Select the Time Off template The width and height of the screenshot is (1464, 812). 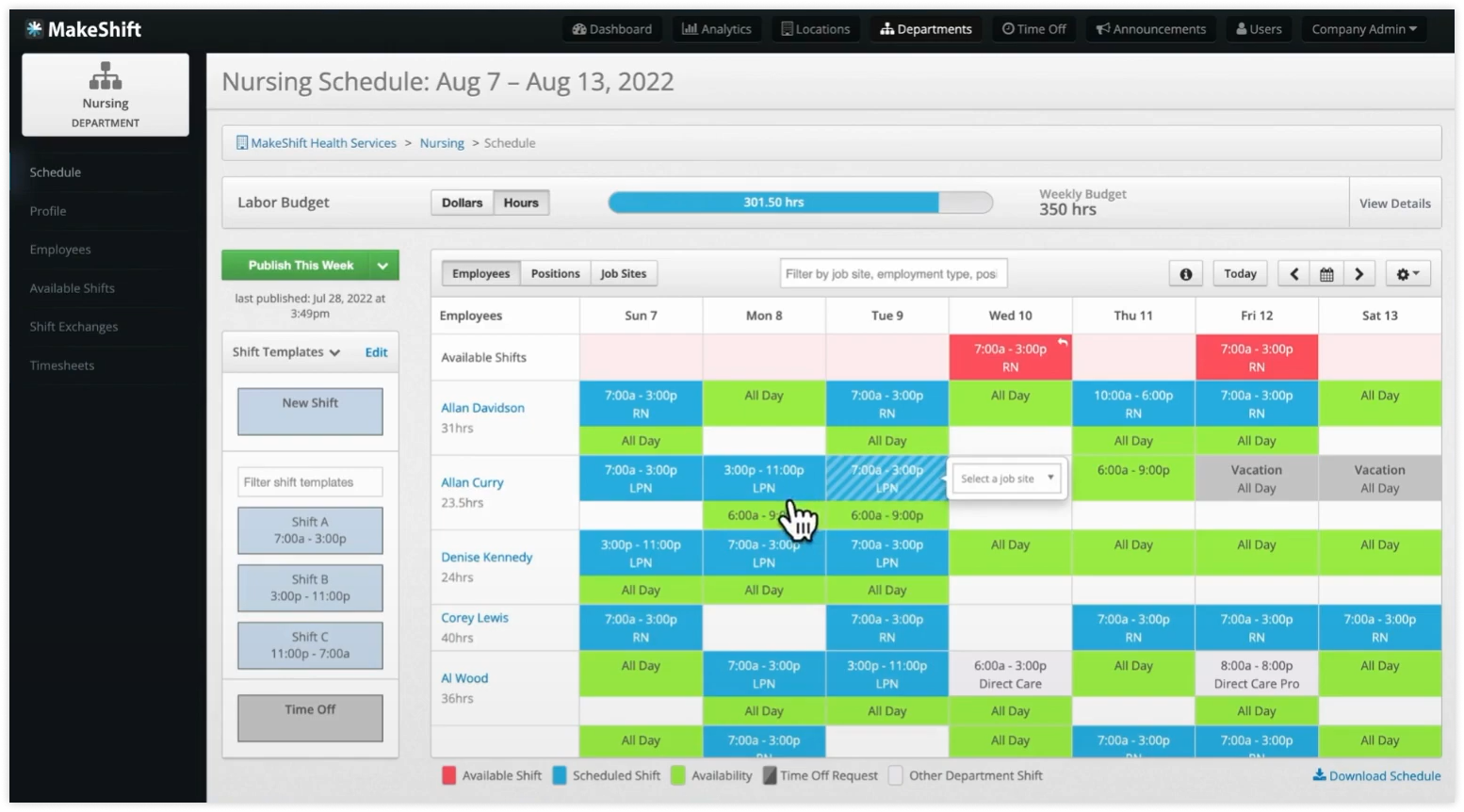pos(310,718)
